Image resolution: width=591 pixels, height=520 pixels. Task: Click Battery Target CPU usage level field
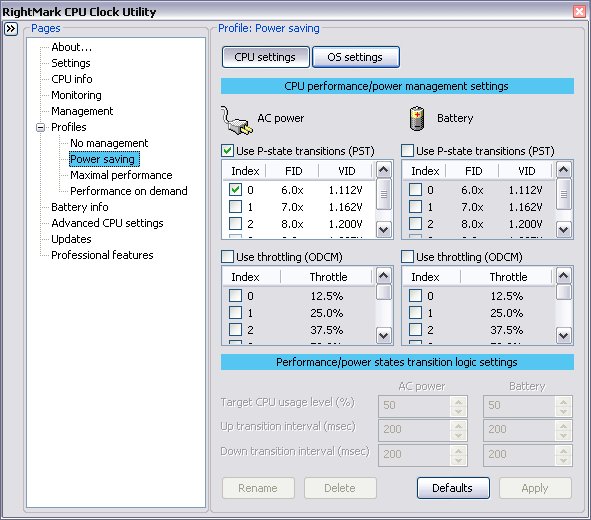tap(519, 405)
